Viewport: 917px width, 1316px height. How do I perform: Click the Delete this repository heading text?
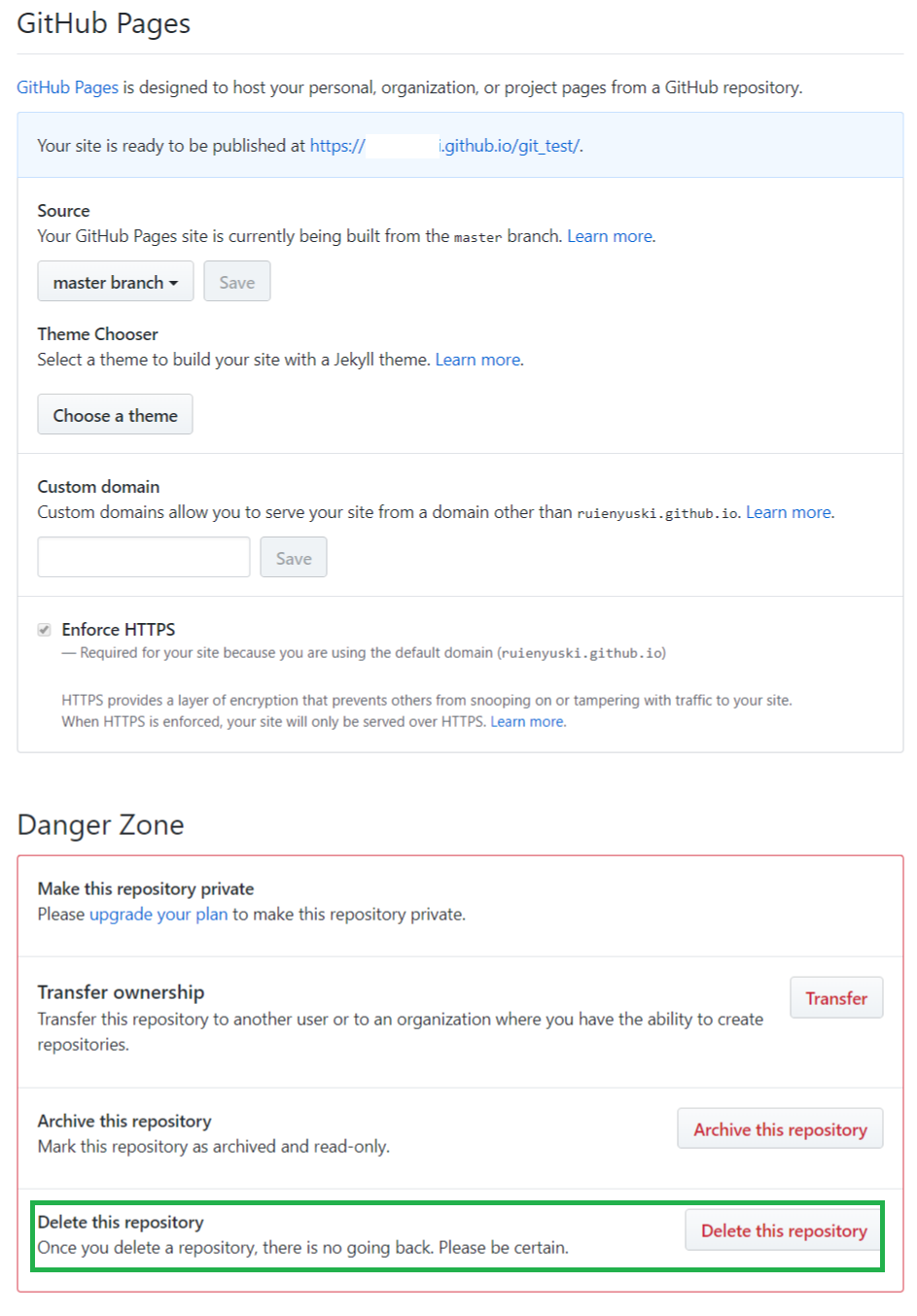(x=121, y=1222)
